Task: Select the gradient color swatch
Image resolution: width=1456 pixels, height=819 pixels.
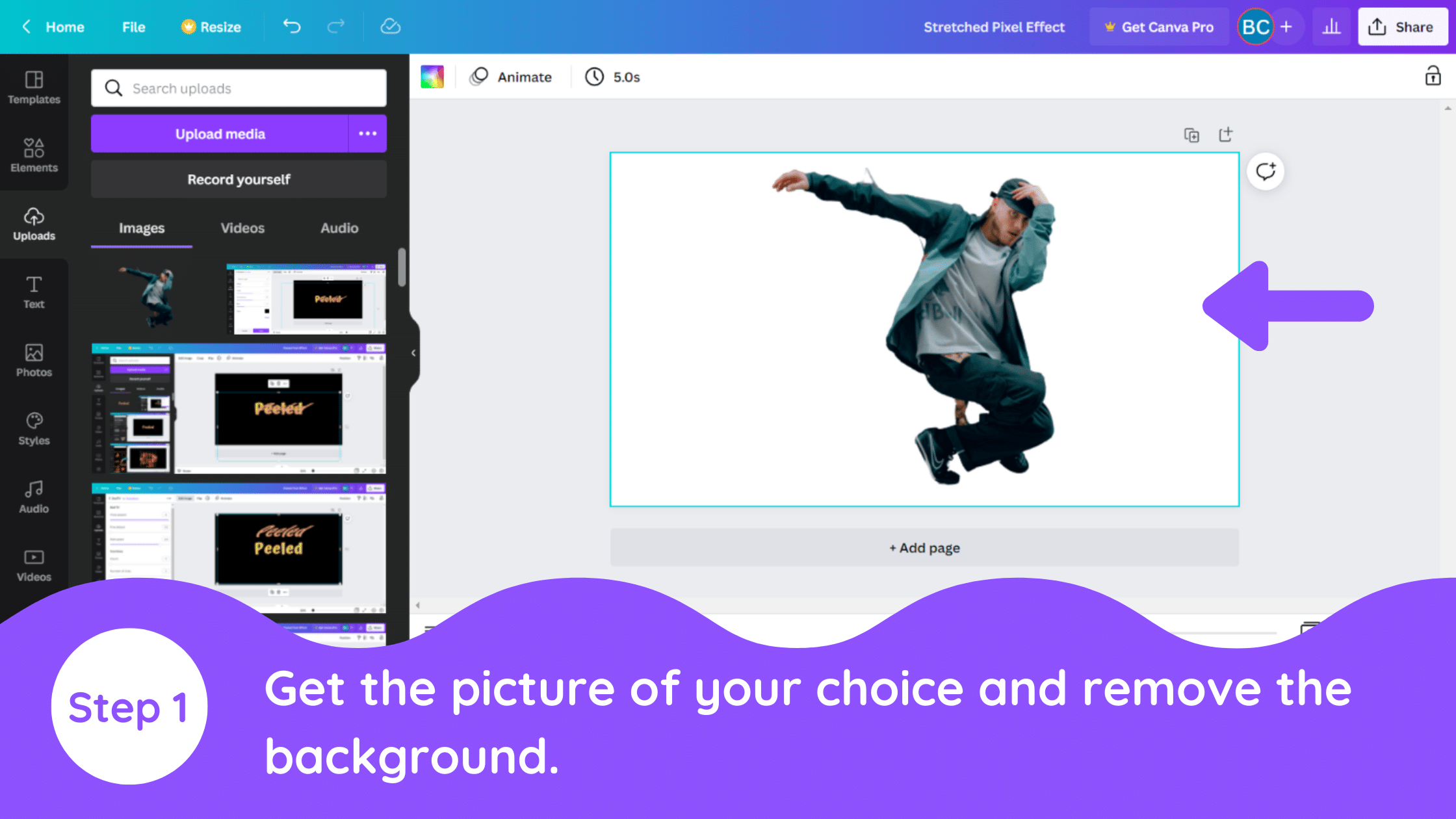Action: pos(432,77)
